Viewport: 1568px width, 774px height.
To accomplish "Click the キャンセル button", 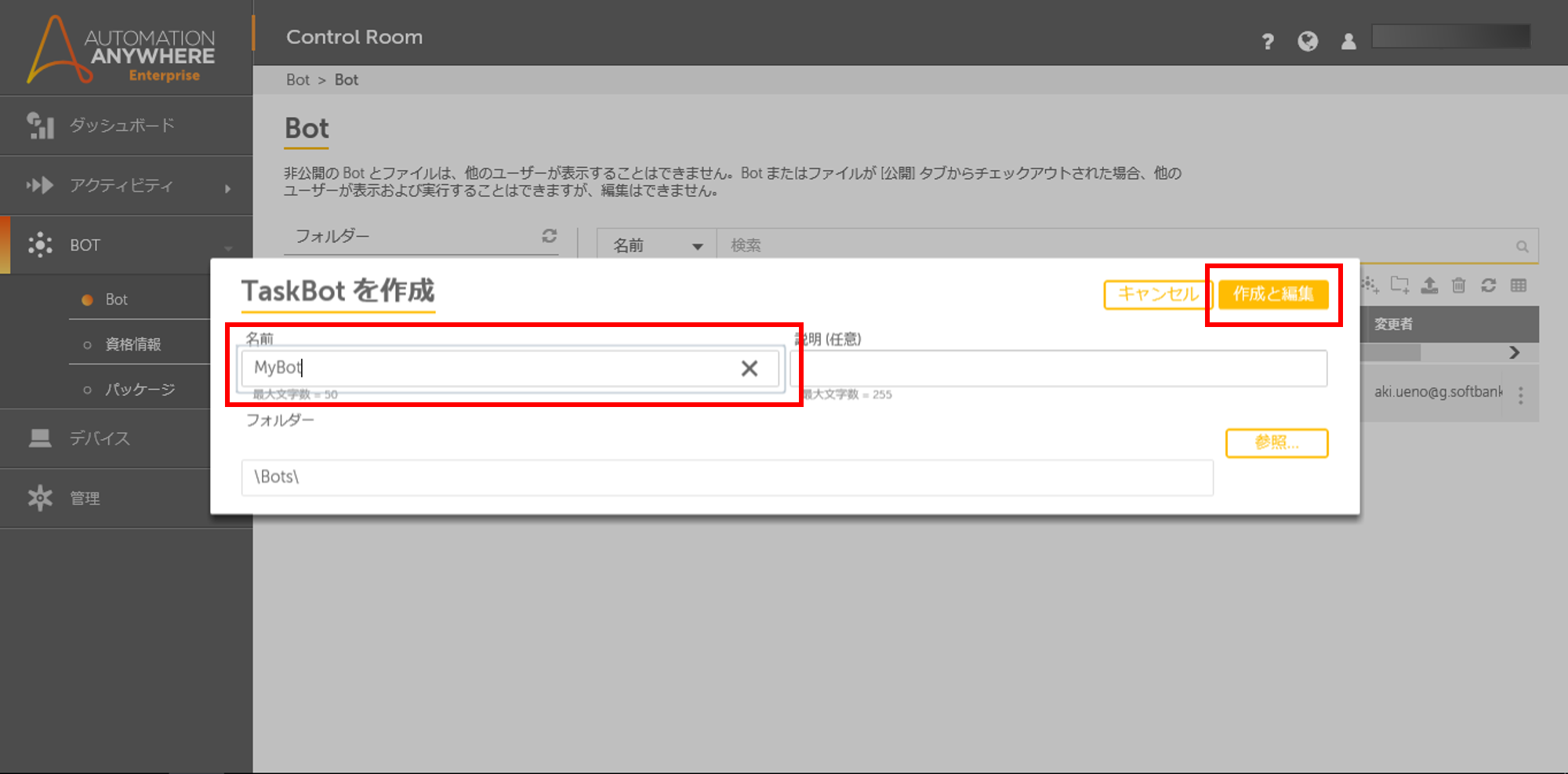I will [1158, 294].
